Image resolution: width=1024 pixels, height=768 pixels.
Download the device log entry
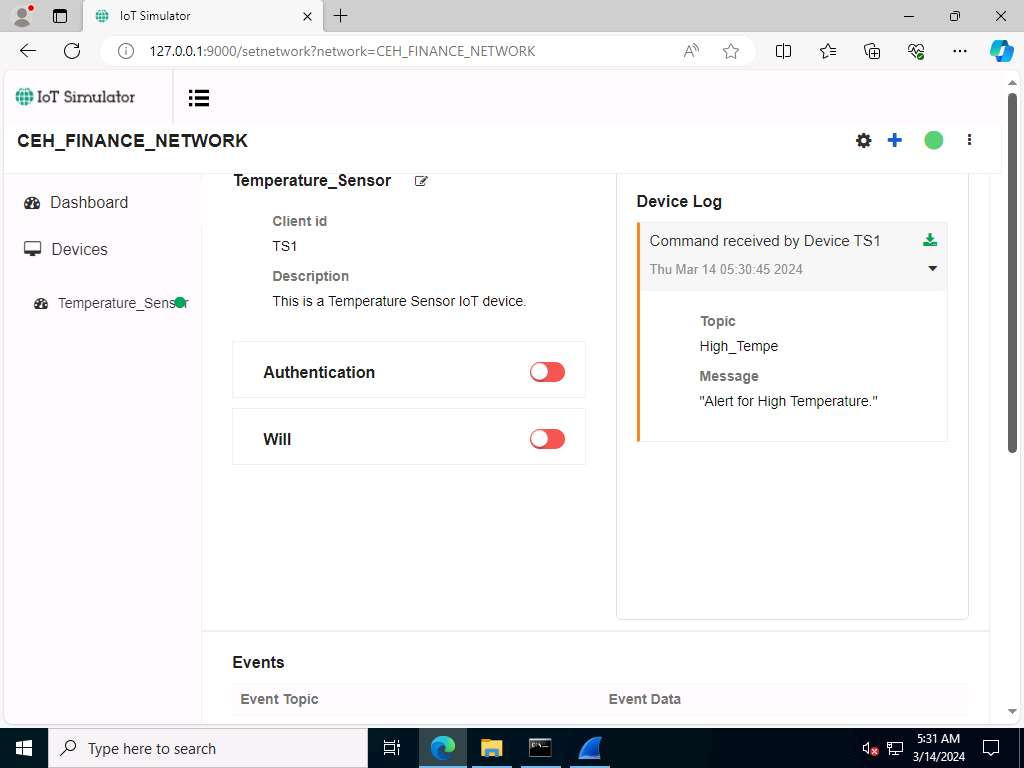930,240
